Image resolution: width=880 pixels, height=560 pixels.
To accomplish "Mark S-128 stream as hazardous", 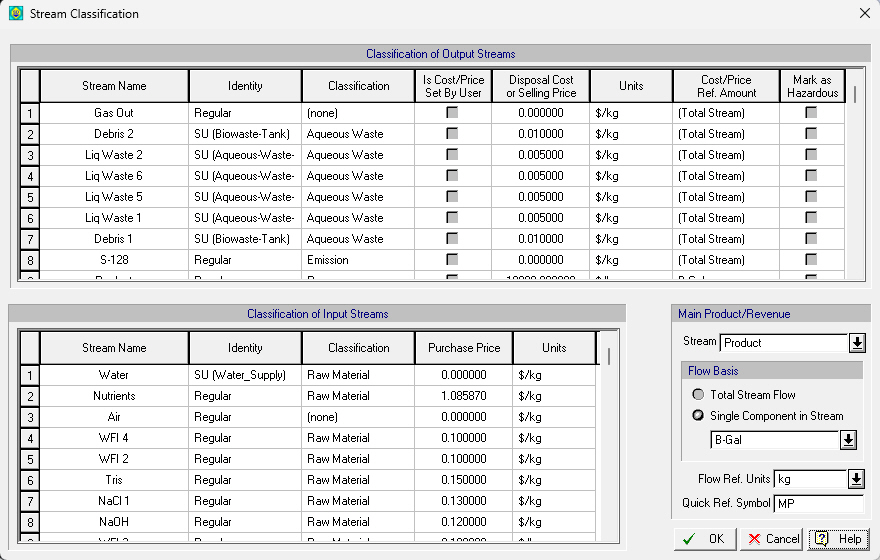I will 811,260.
